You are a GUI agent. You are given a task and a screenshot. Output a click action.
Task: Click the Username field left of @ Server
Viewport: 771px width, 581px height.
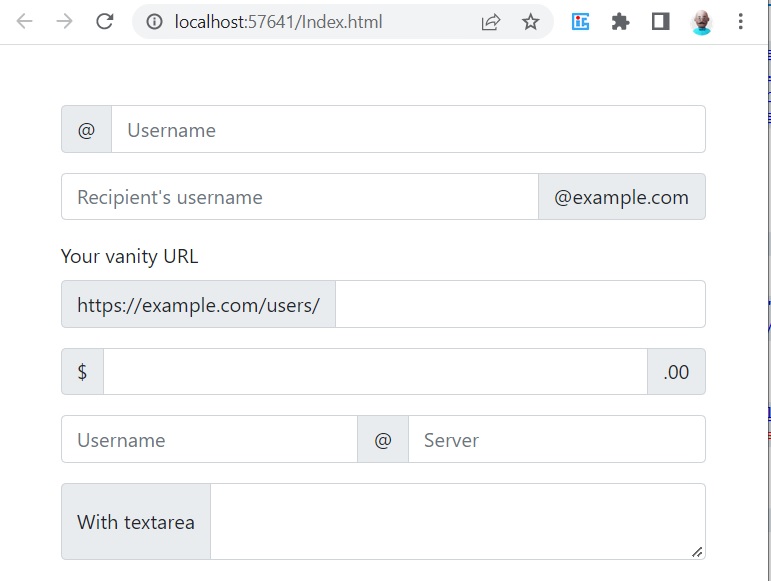[x=209, y=439]
